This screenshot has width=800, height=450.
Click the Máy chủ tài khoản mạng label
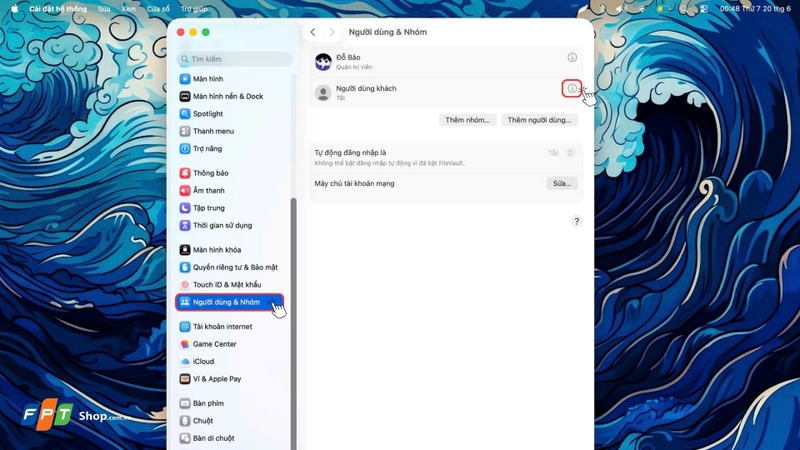354,183
